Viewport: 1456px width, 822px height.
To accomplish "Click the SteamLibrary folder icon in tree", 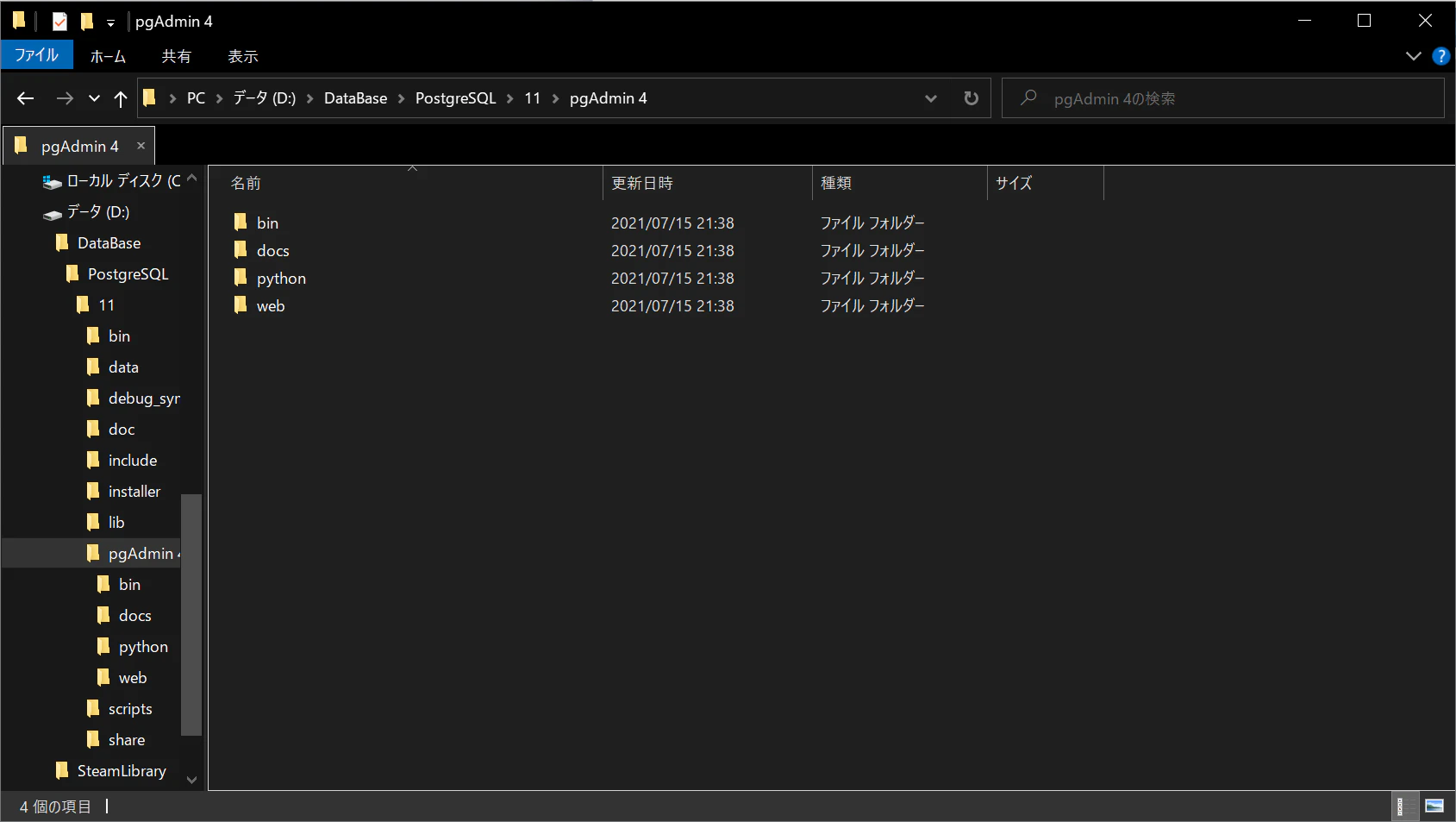I will pyautogui.click(x=62, y=770).
